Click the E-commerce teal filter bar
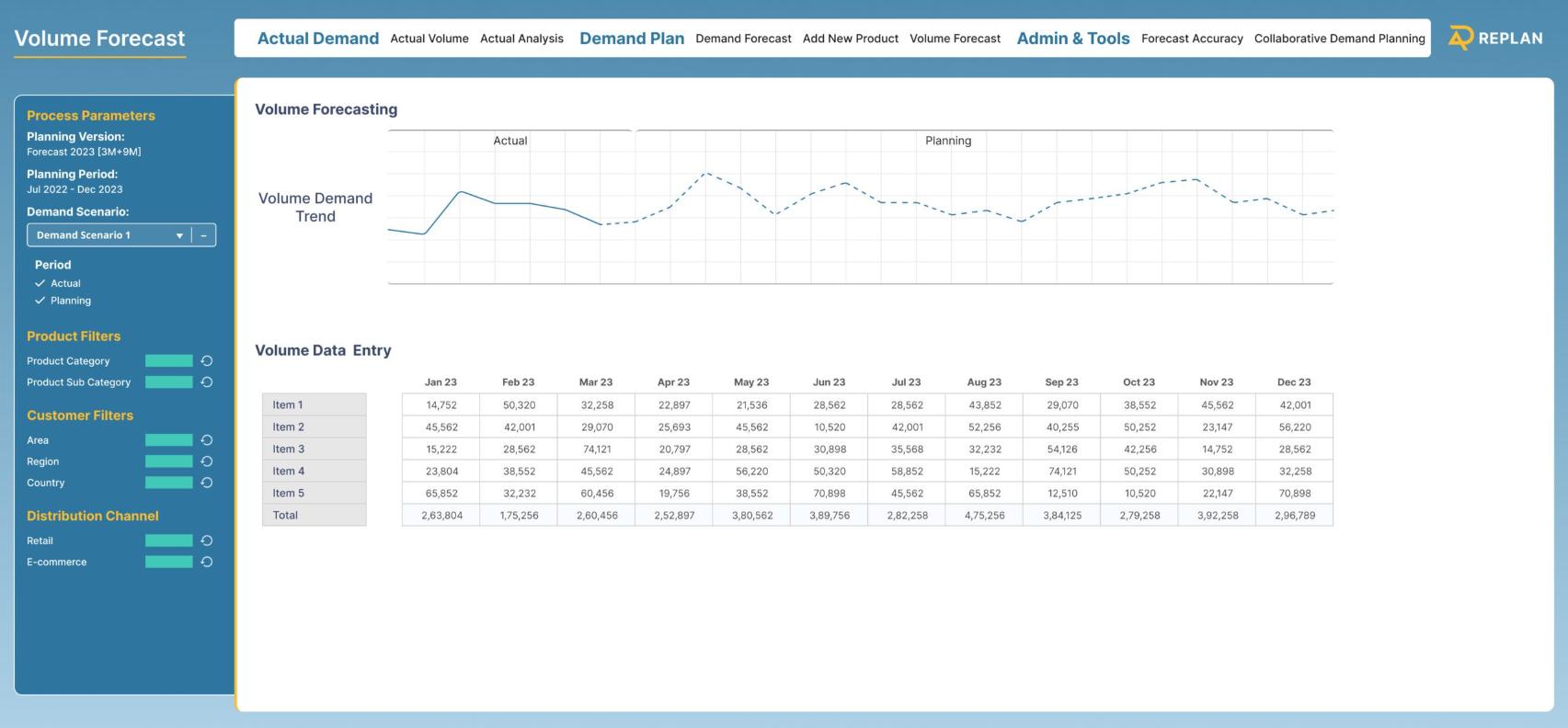 coord(169,562)
